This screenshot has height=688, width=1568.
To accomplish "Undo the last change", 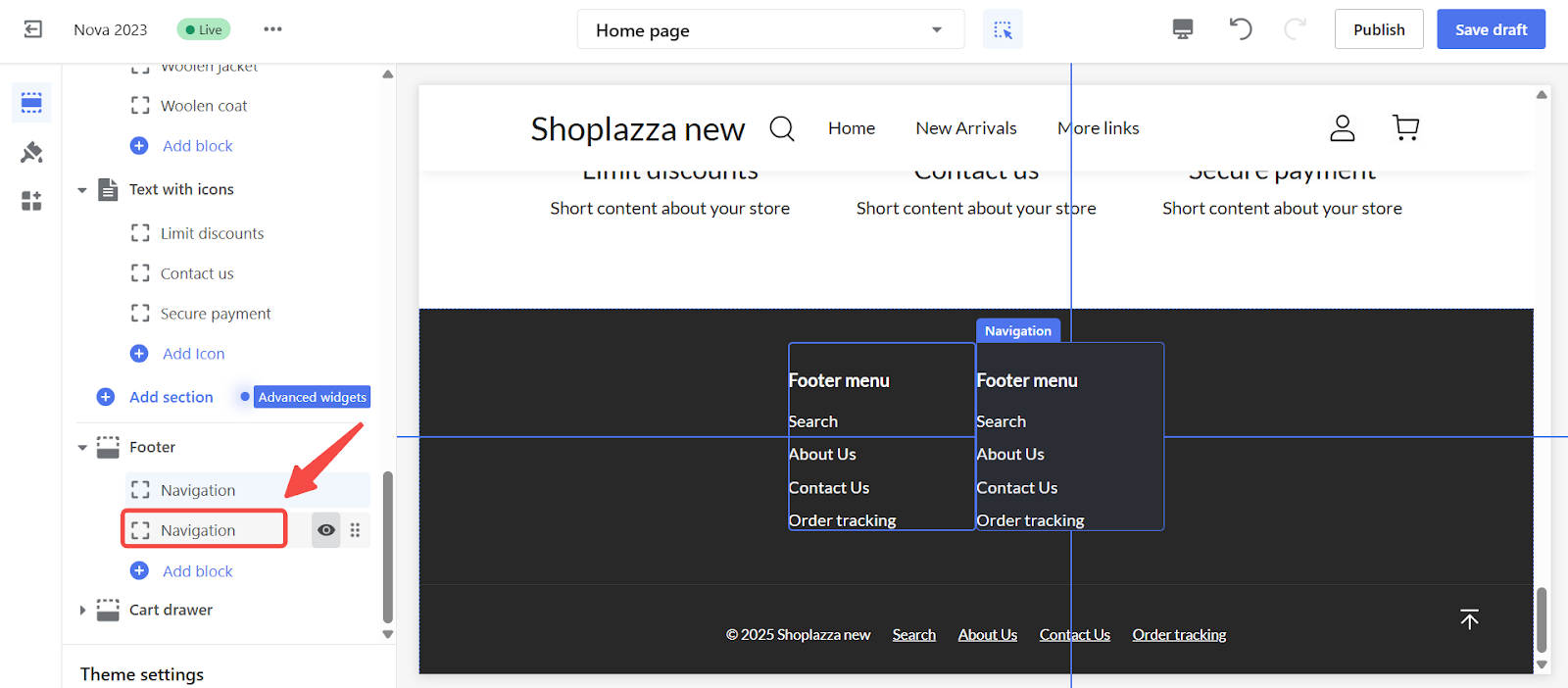I will coord(1241,29).
